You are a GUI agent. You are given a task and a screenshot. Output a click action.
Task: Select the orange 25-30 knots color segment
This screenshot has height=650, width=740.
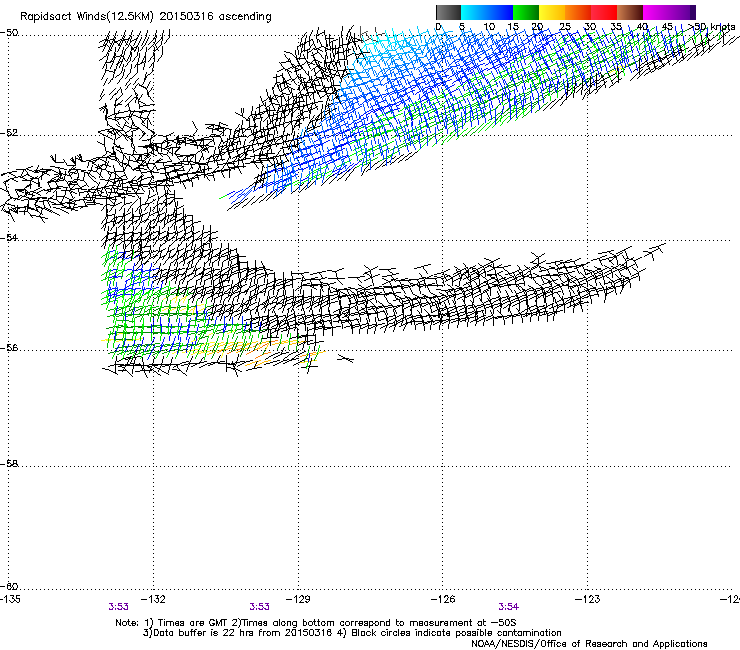click(578, 12)
